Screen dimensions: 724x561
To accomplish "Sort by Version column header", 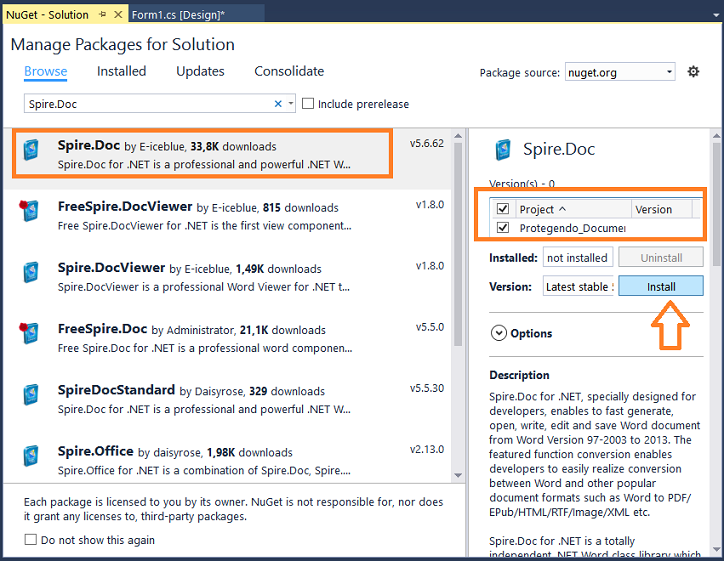I will coord(661,209).
